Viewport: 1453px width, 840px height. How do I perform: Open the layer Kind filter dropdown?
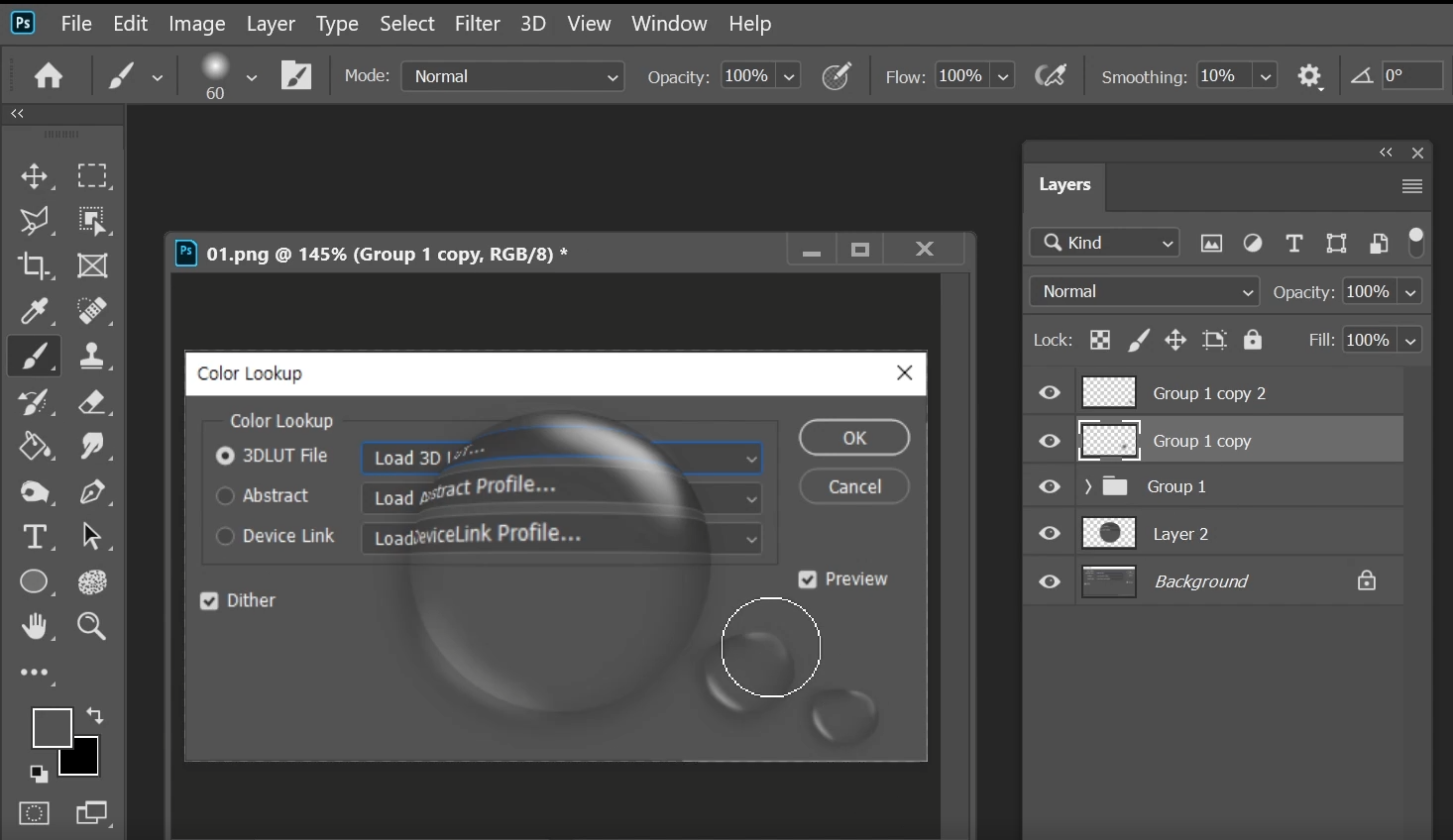pos(1104,243)
